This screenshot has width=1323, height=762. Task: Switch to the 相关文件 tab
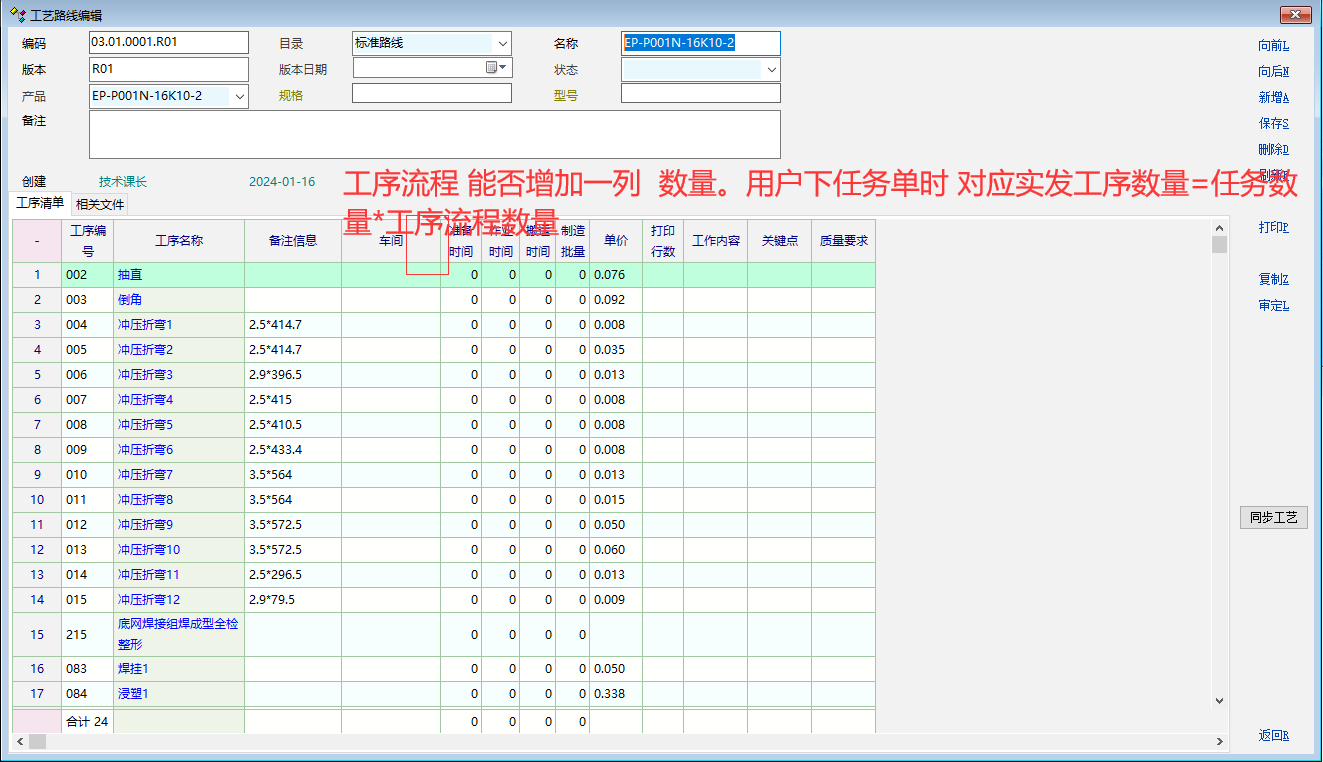click(x=100, y=204)
